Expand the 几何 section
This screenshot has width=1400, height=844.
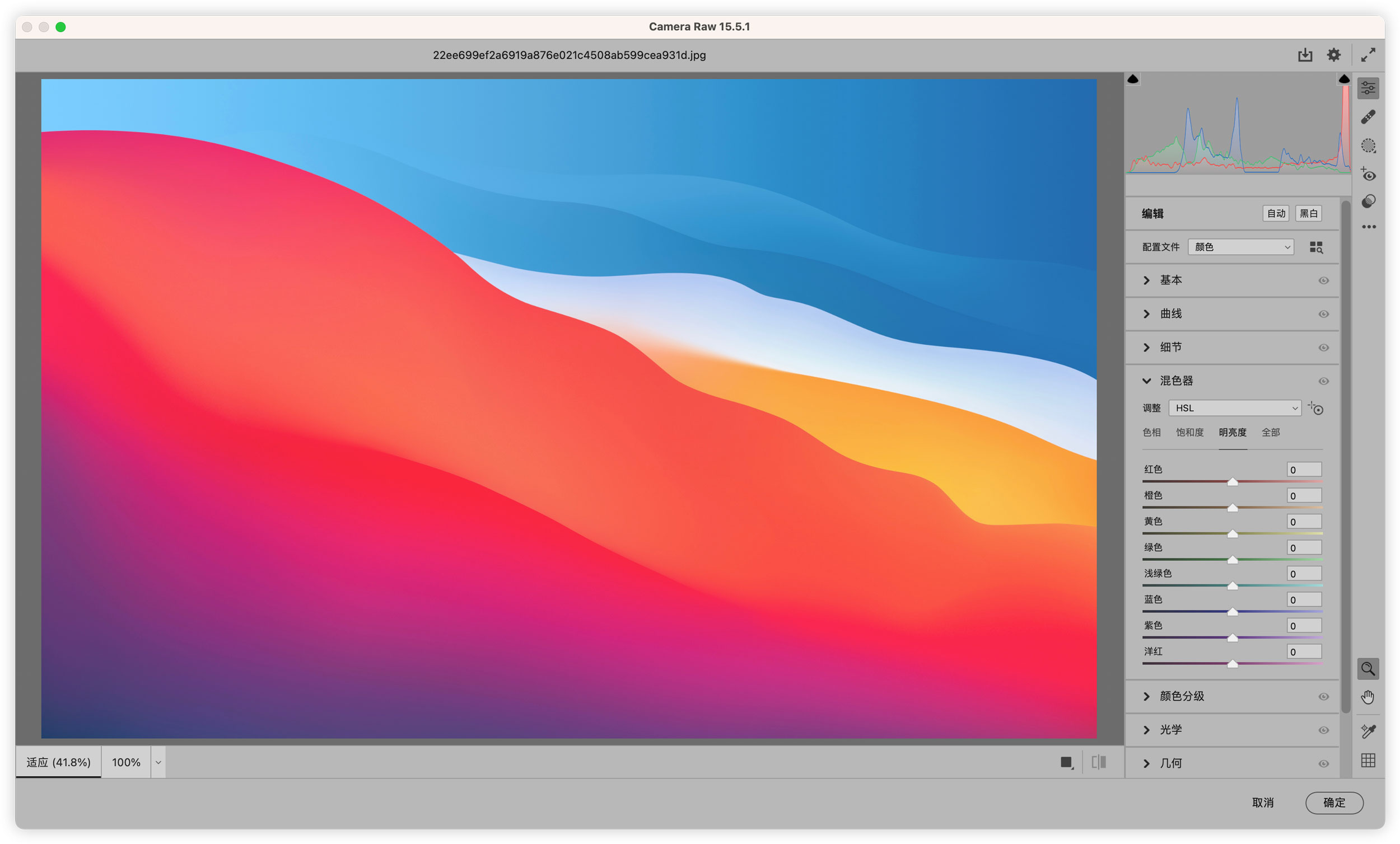point(1146,763)
